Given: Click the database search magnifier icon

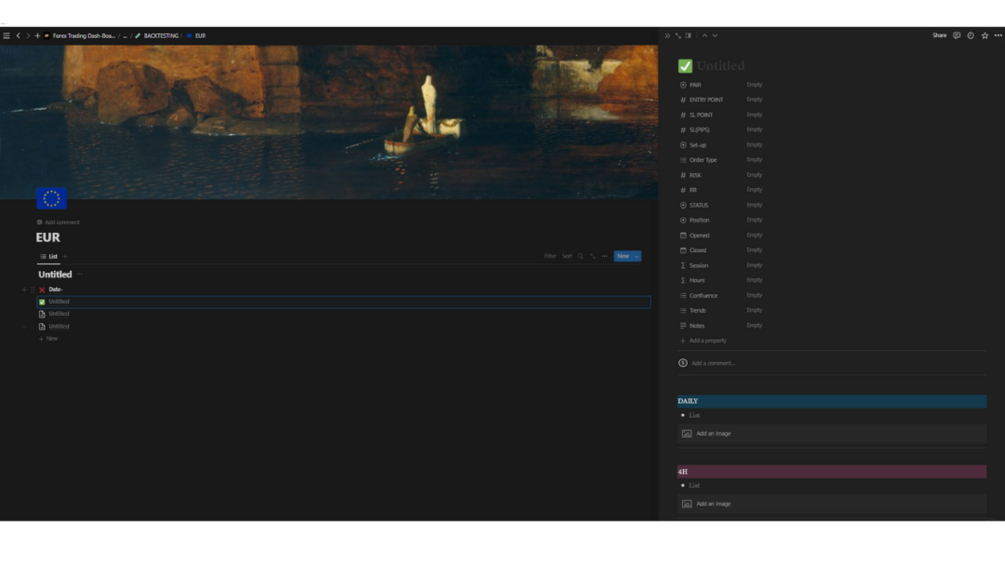Looking at the screenshot, I should coord(581,256).
